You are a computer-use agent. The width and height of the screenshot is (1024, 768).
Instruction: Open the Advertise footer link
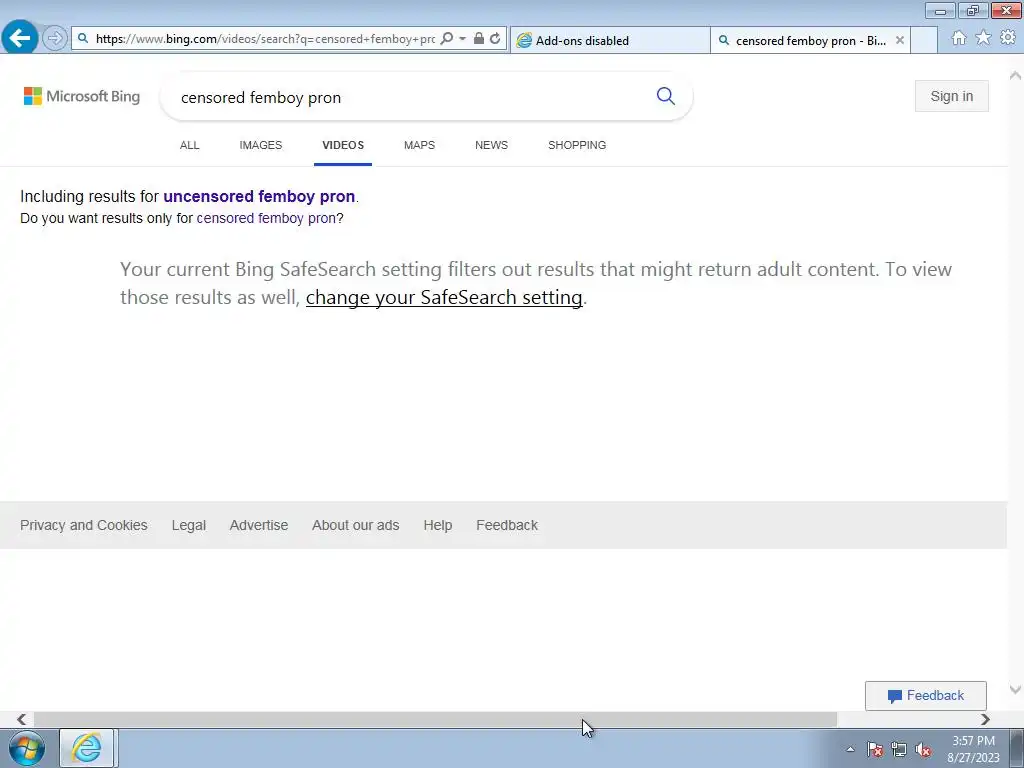tap(259, 525)
